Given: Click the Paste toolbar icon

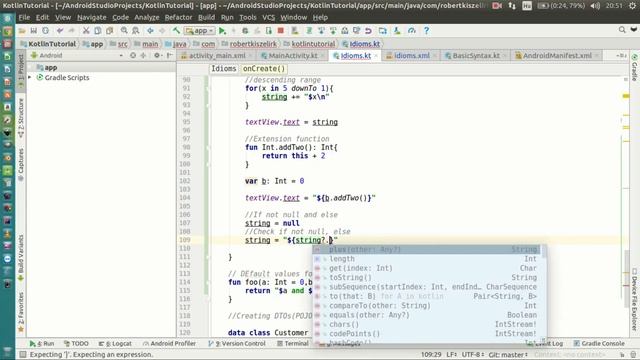Looking at the screenshot, I should [109, 31].
